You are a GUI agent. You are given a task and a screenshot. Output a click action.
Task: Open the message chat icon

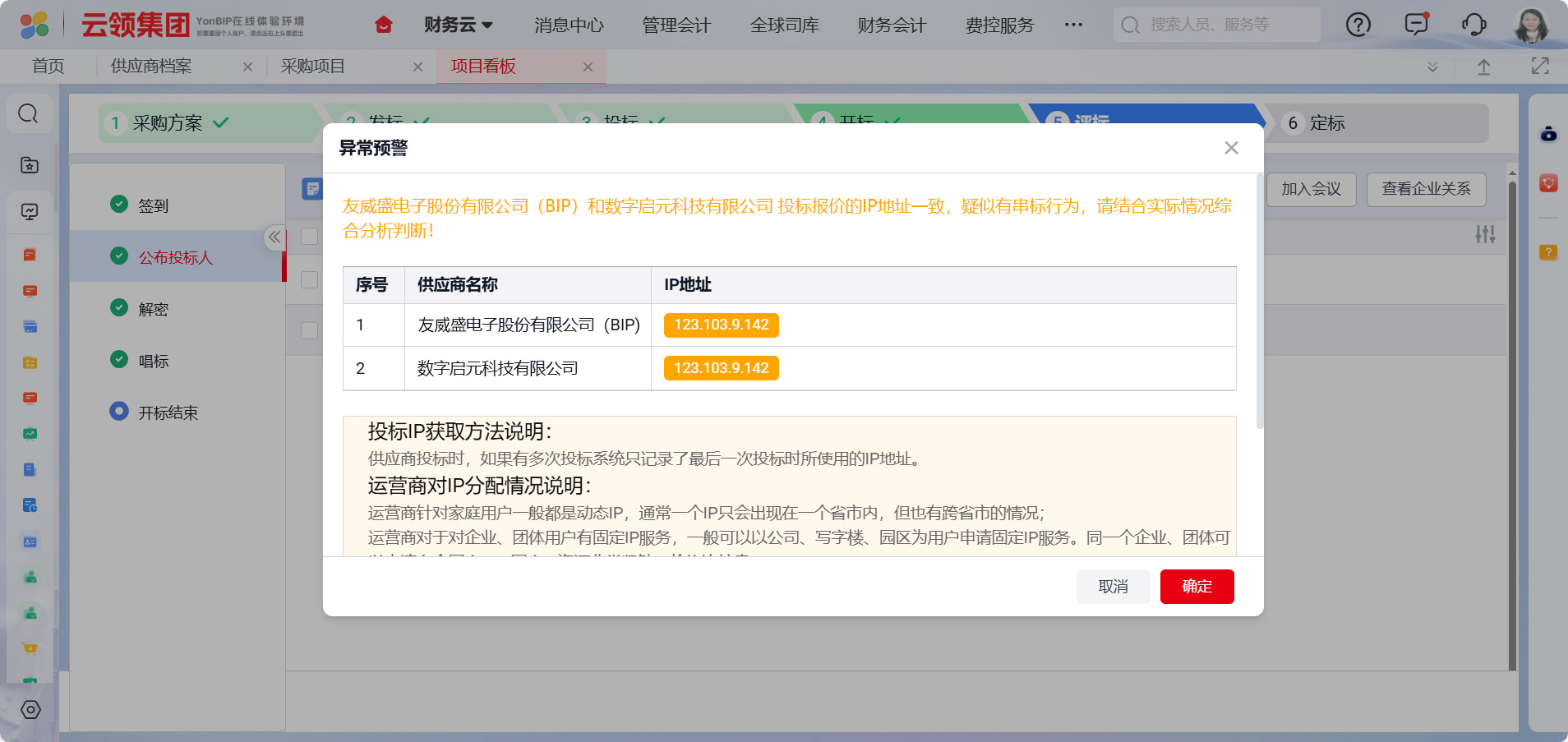click(1416, 25)
